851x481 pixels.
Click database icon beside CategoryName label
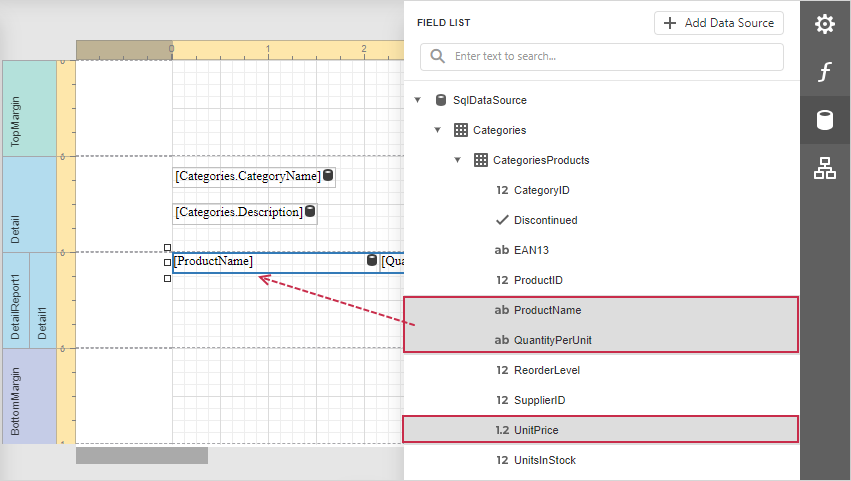pos(328,176)
